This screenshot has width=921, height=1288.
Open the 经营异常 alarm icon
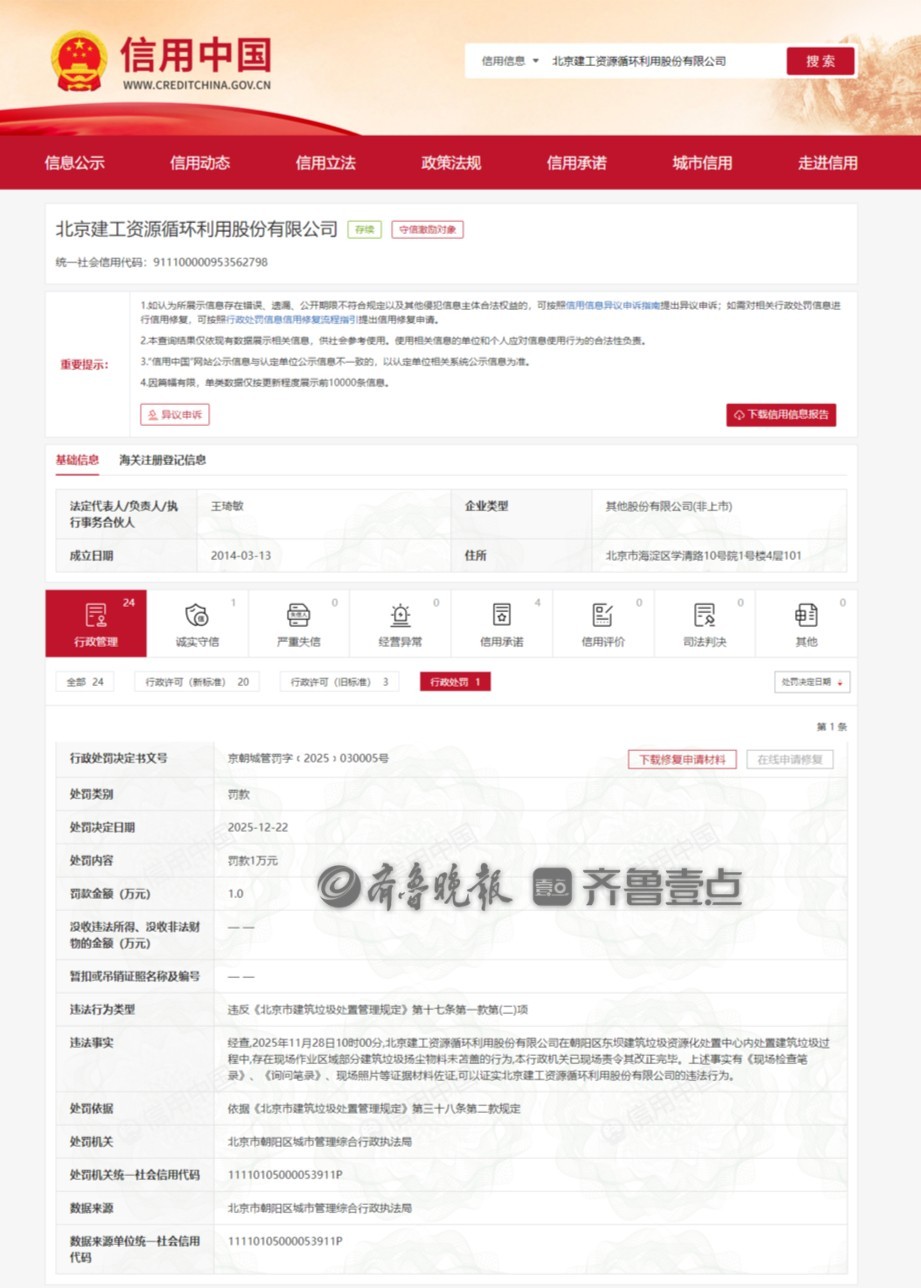click(400, 615)
